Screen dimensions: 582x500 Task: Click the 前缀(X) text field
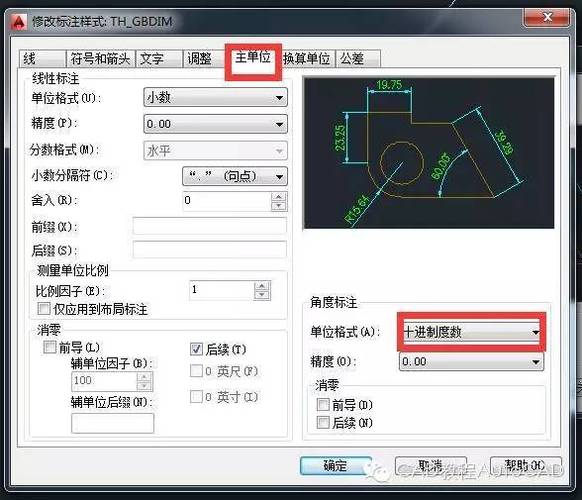(210, 226)
